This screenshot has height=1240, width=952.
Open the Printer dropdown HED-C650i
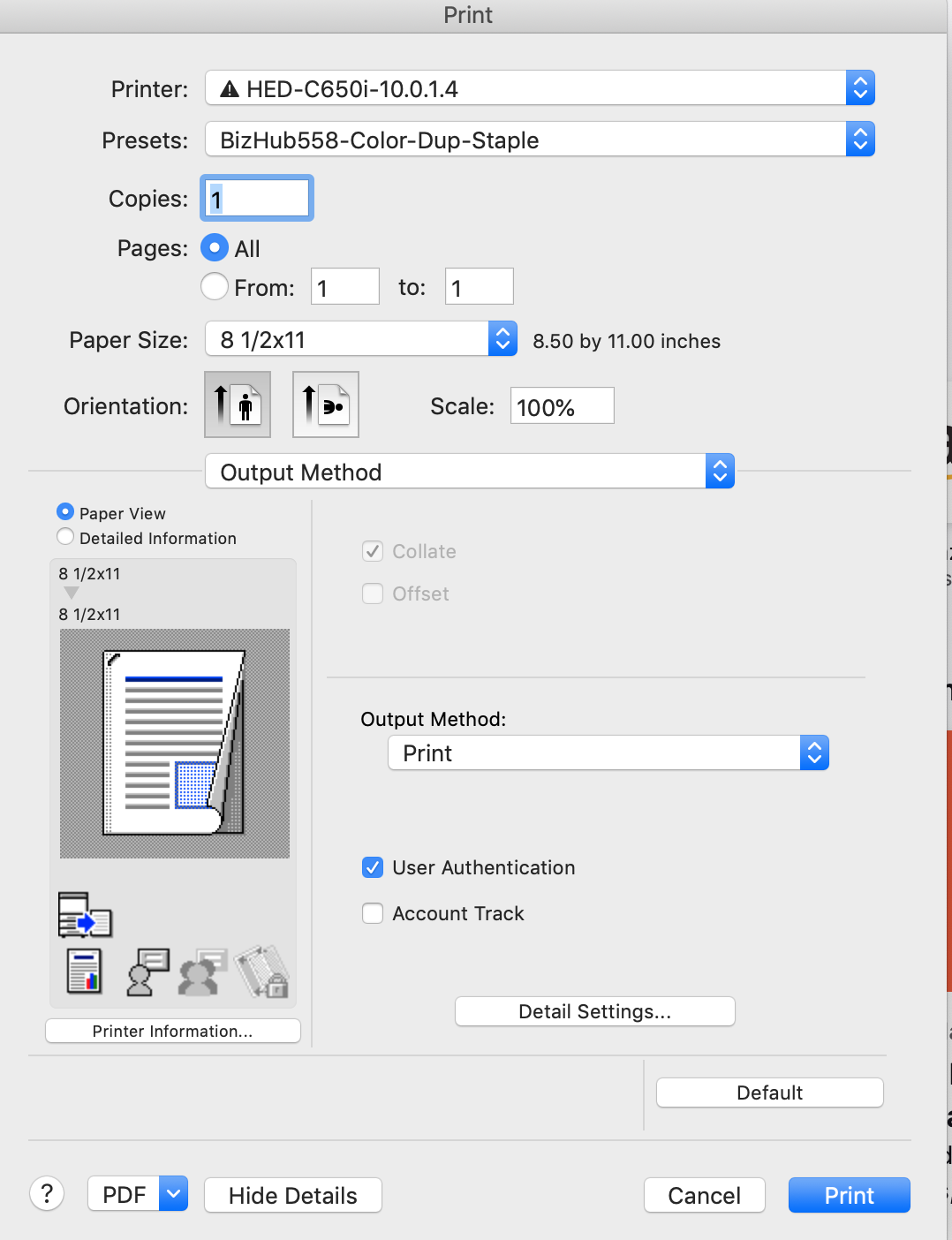click(540, 87)
